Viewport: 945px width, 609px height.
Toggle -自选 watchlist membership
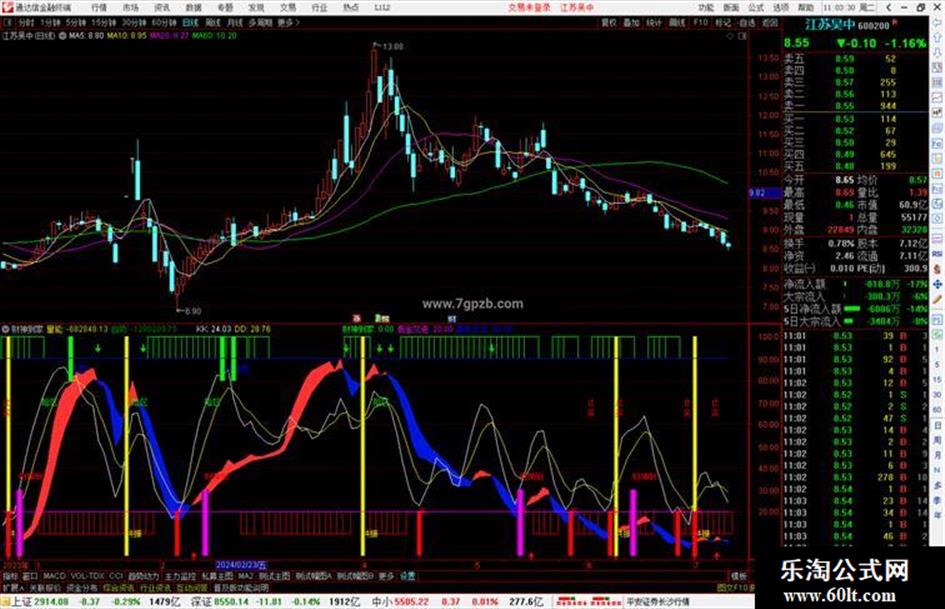[x=746, y=22]
